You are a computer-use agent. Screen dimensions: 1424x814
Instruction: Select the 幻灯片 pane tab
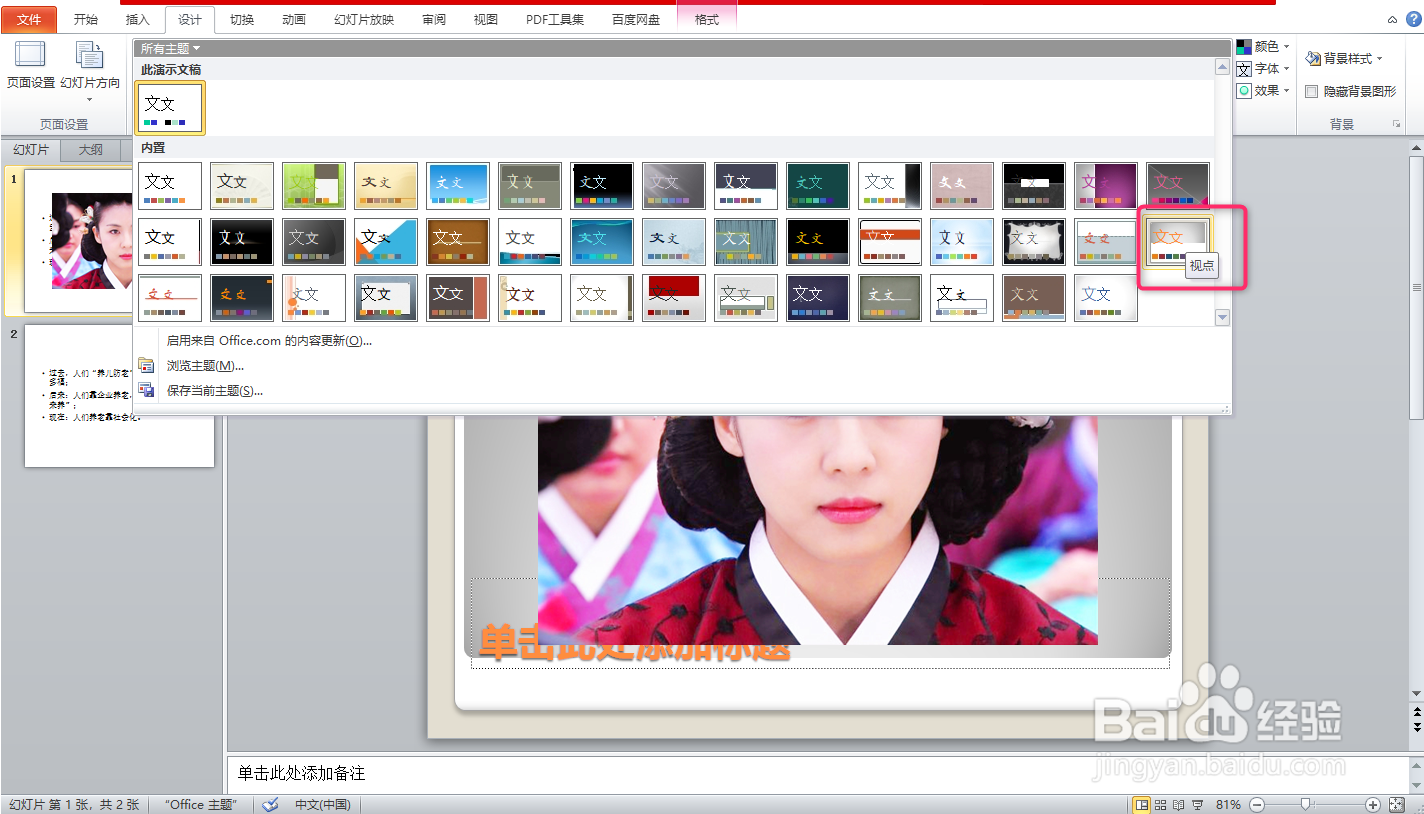(x=31, y=150)
